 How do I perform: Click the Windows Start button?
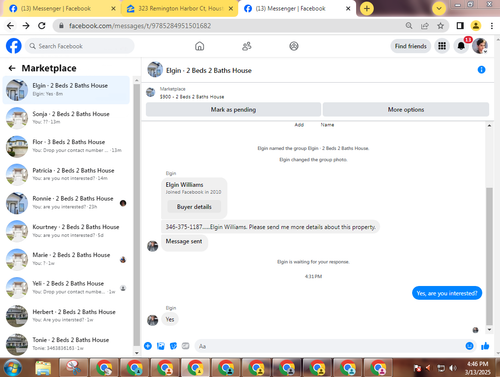tap(12, 368)
